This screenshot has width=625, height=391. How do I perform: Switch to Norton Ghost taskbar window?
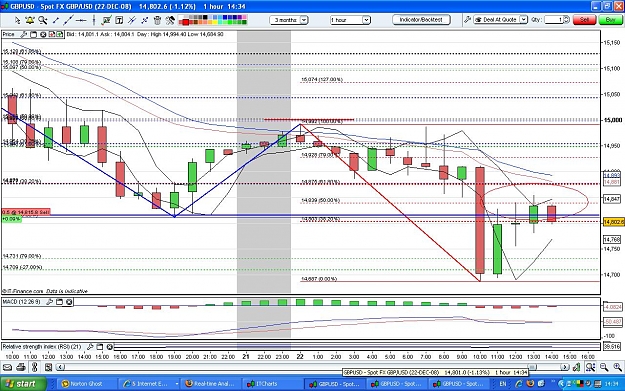(86, 384)
